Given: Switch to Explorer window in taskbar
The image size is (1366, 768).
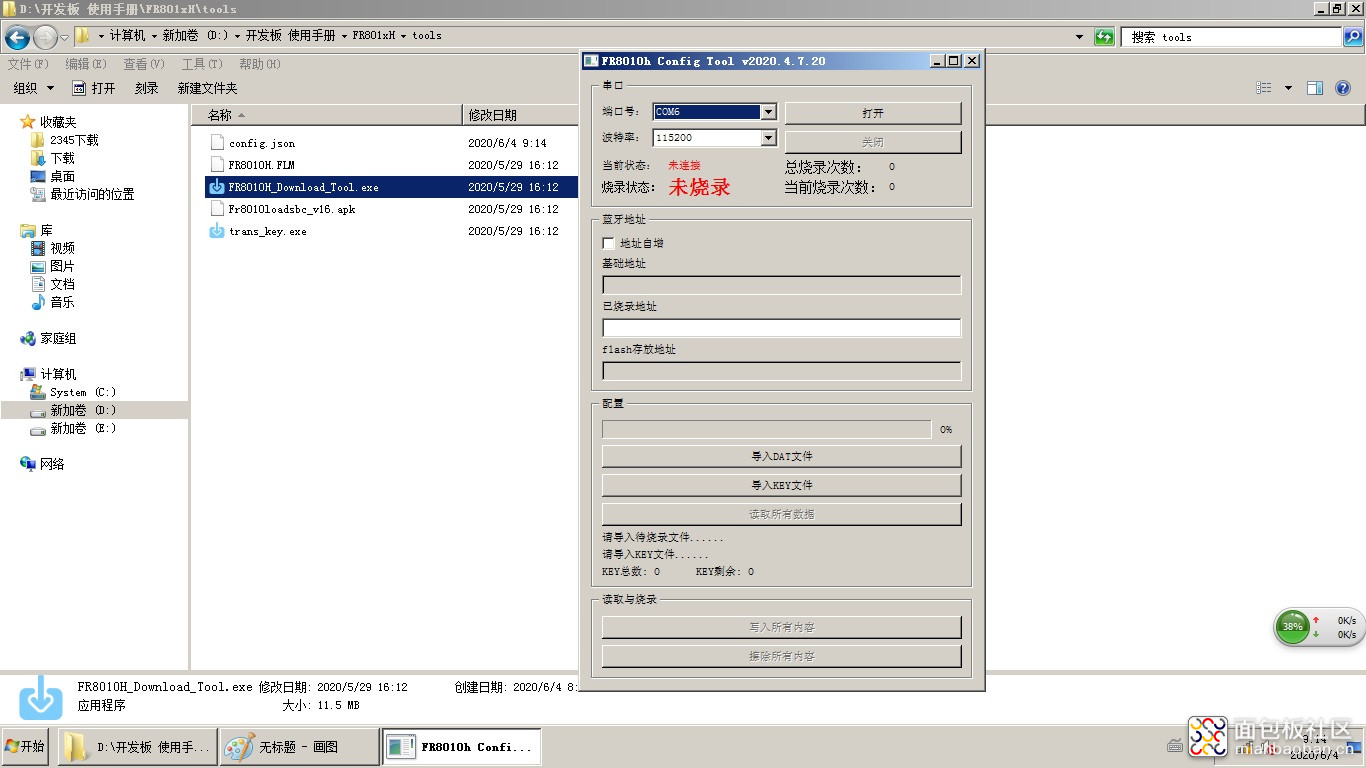Looking at the screenshot, I should [x=137, y=746].
